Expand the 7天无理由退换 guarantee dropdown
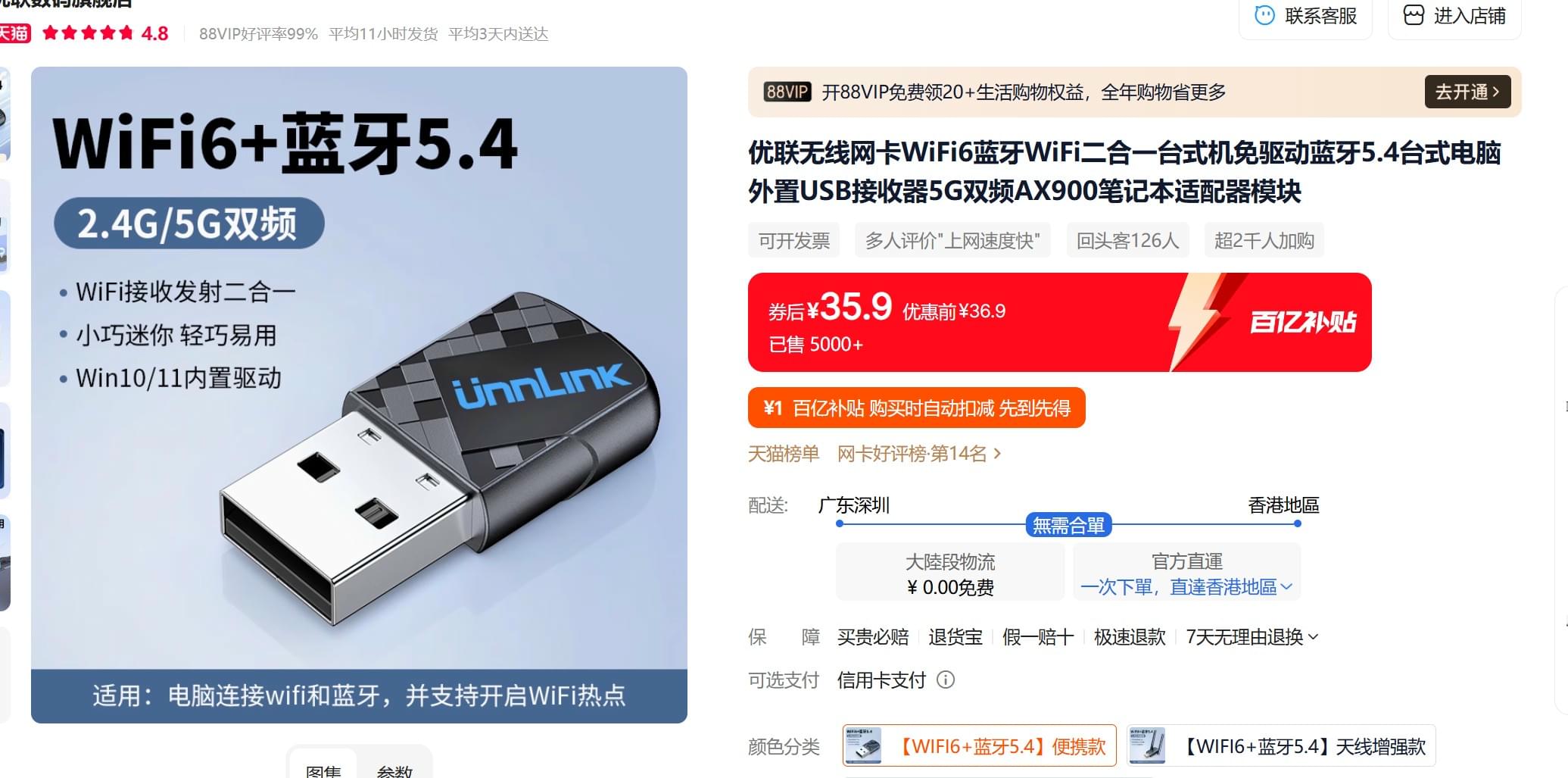This screenshot has width=1568, height=778. point(1252,637)
